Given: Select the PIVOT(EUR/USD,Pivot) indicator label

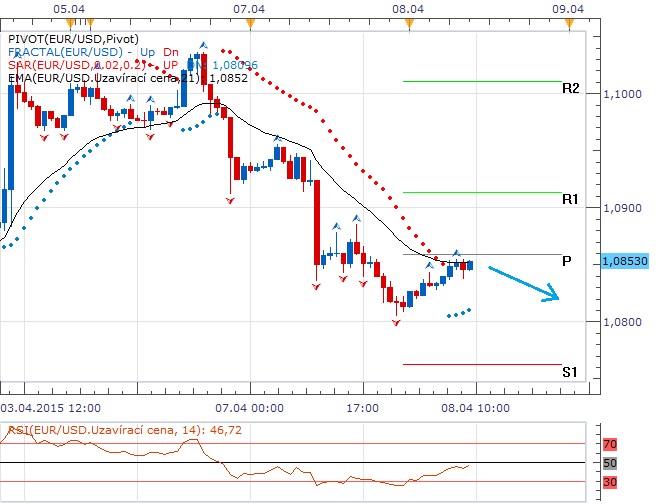Looking at the screenshot, I should click(x=66, y=38).
